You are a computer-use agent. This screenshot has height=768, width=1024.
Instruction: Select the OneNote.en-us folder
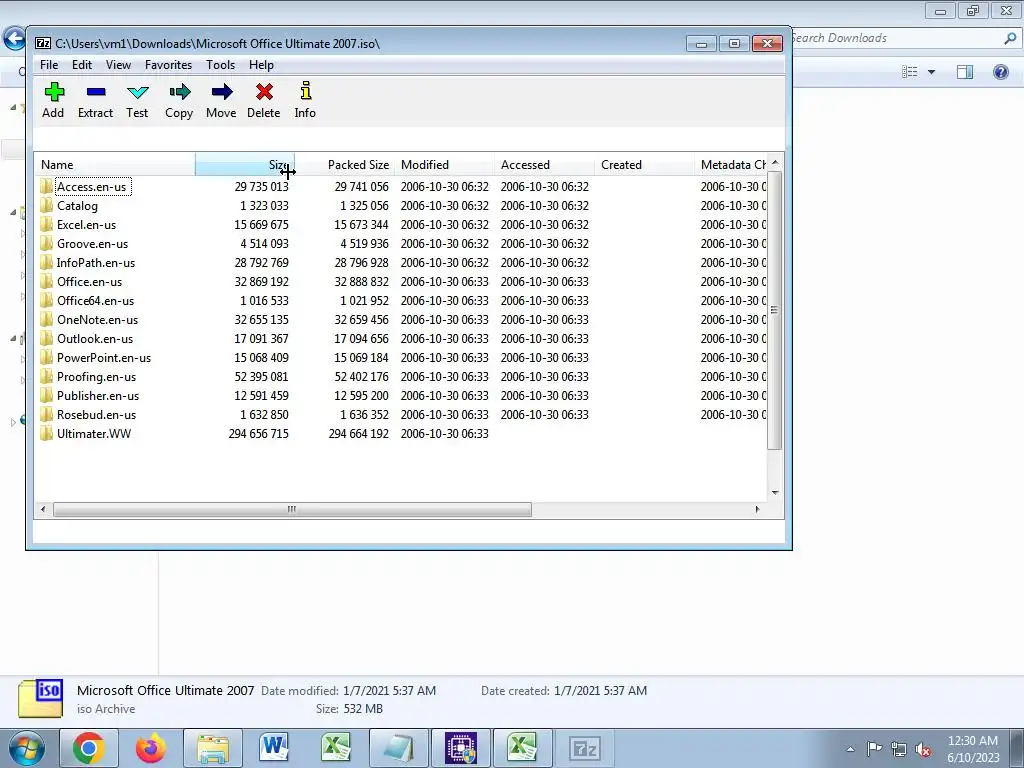[x=97, y=319]
